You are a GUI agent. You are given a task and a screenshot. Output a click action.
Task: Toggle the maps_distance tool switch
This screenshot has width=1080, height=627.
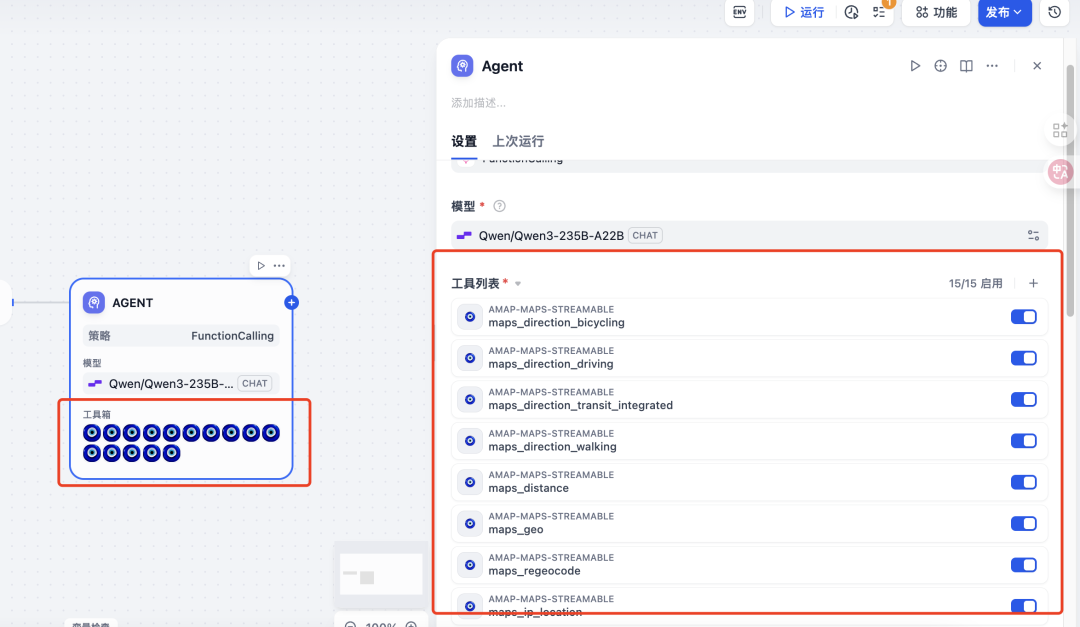pos(1024,482)
